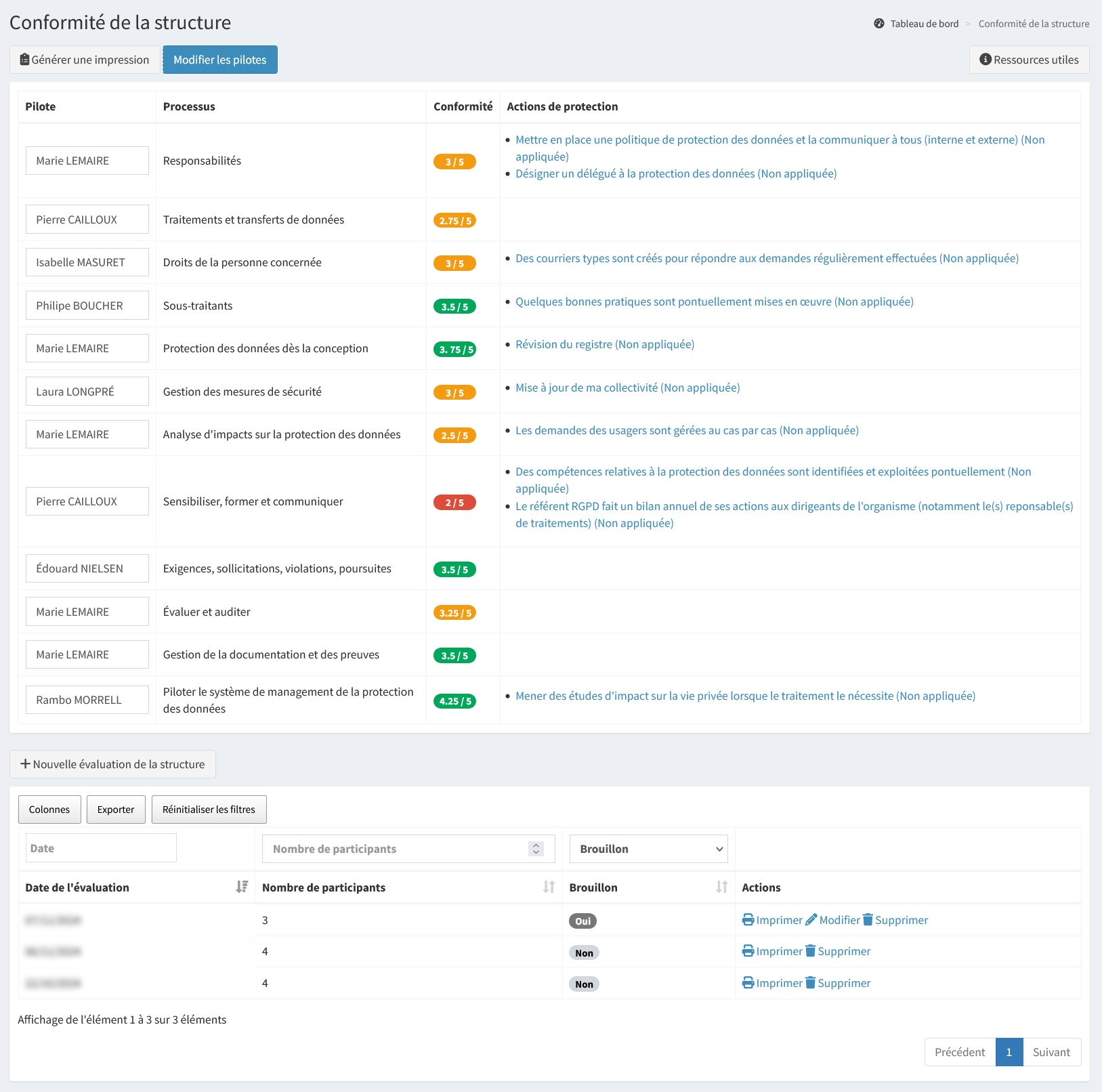Select page 1 in pagination
Screen dimensions: 1102x1092
click(x=1009, y=1052)
